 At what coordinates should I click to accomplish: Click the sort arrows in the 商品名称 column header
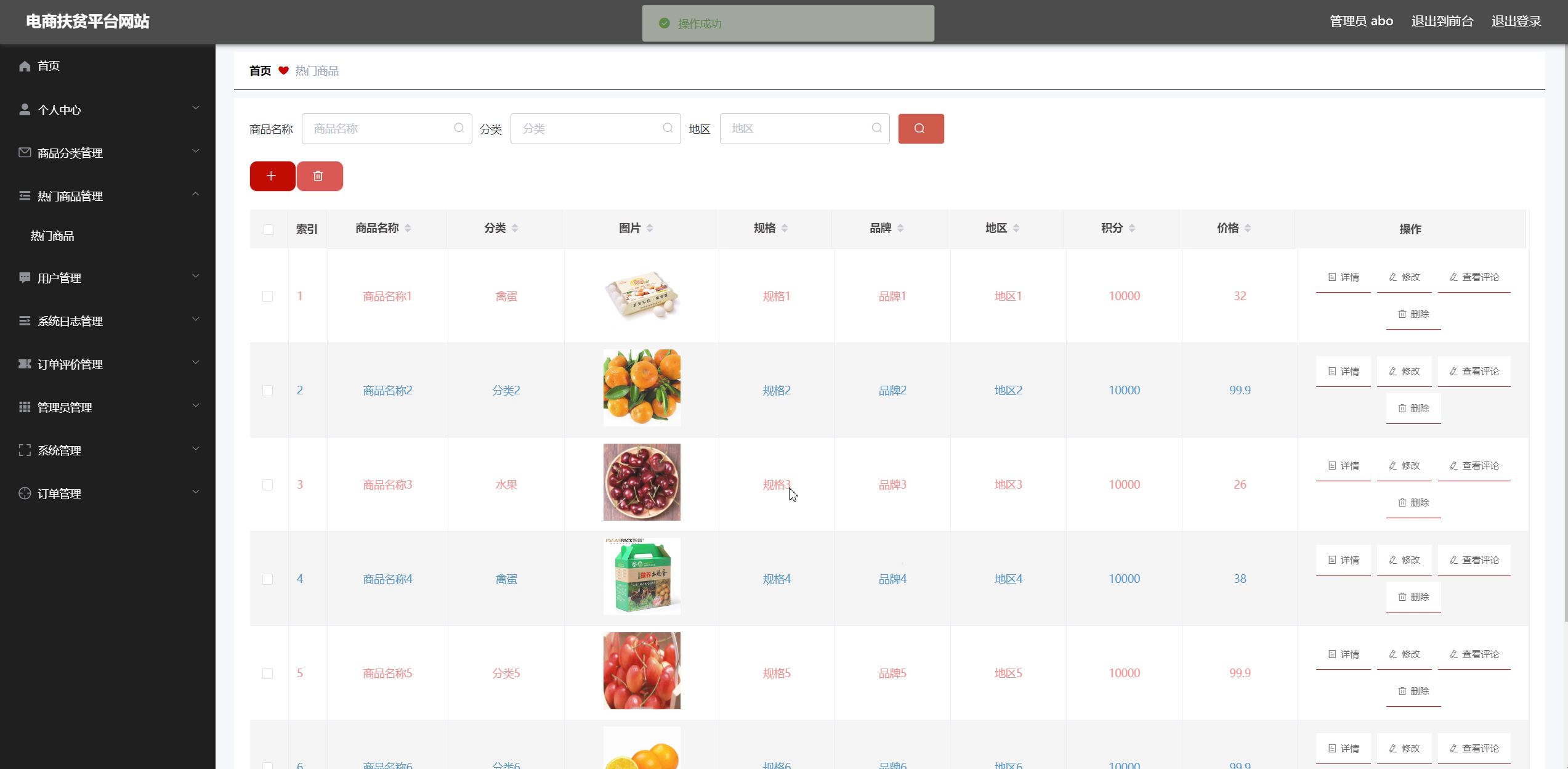(x=408, y=229)
